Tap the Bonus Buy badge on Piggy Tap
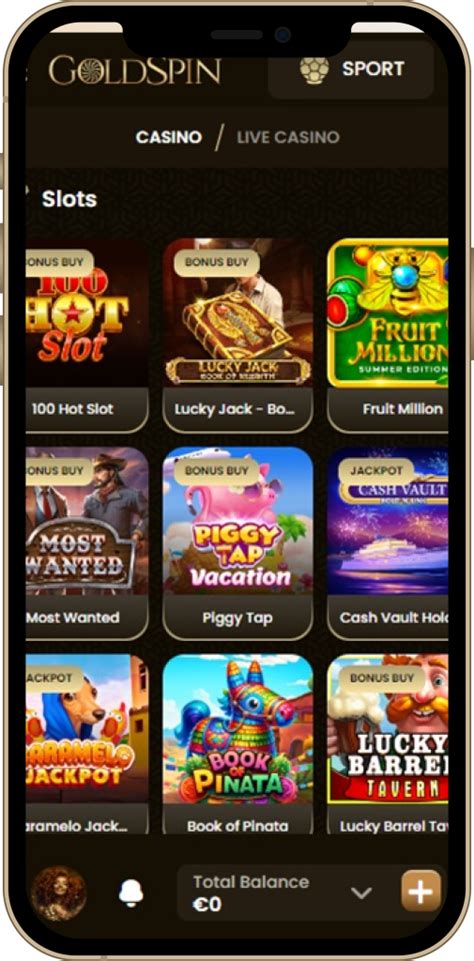Screen dimensions: 474x961 (216, 471)
